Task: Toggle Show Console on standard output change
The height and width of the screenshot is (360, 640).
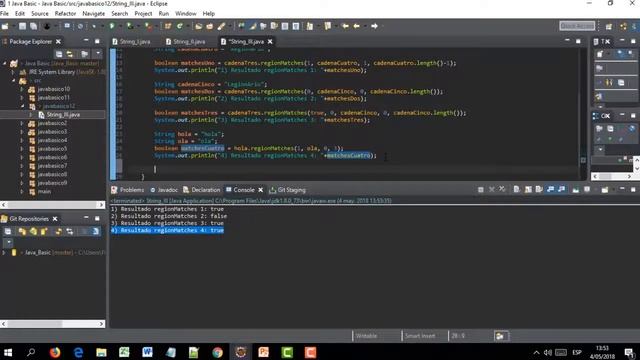Action: (550, 190)
